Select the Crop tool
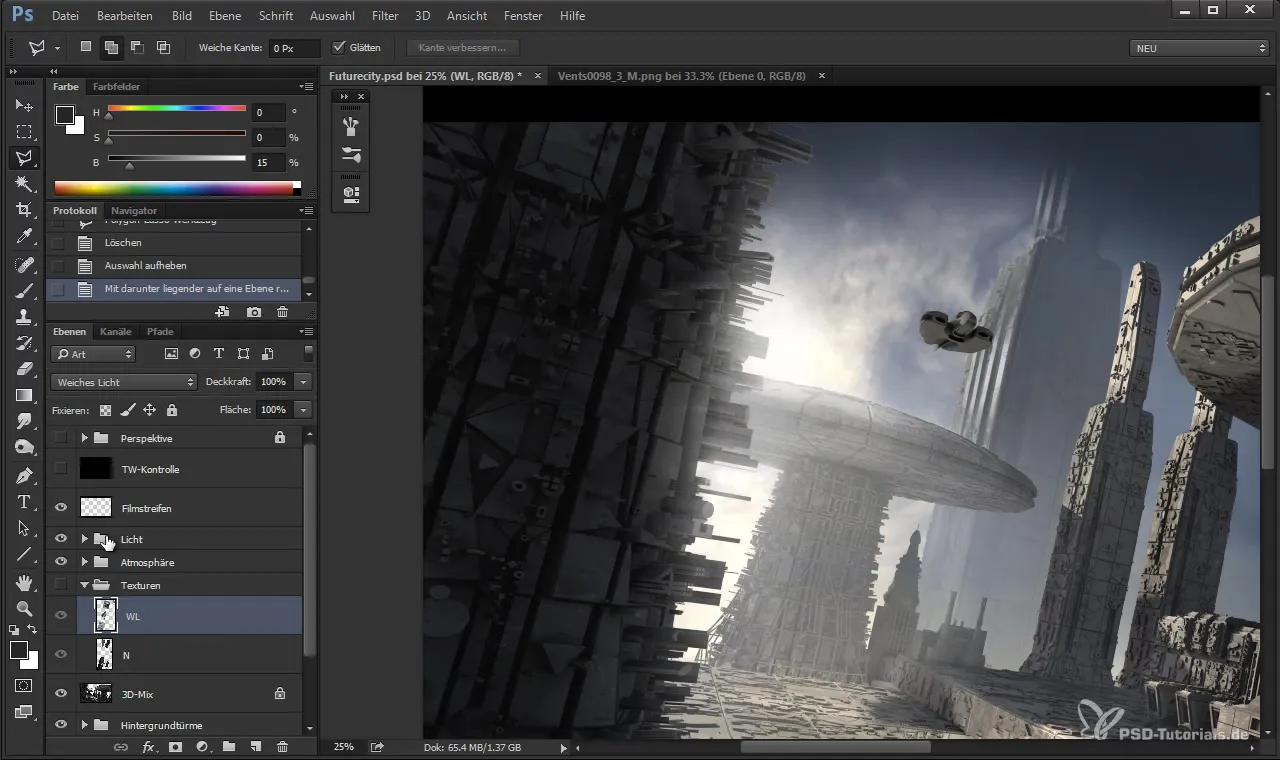 tap(24, 210)
